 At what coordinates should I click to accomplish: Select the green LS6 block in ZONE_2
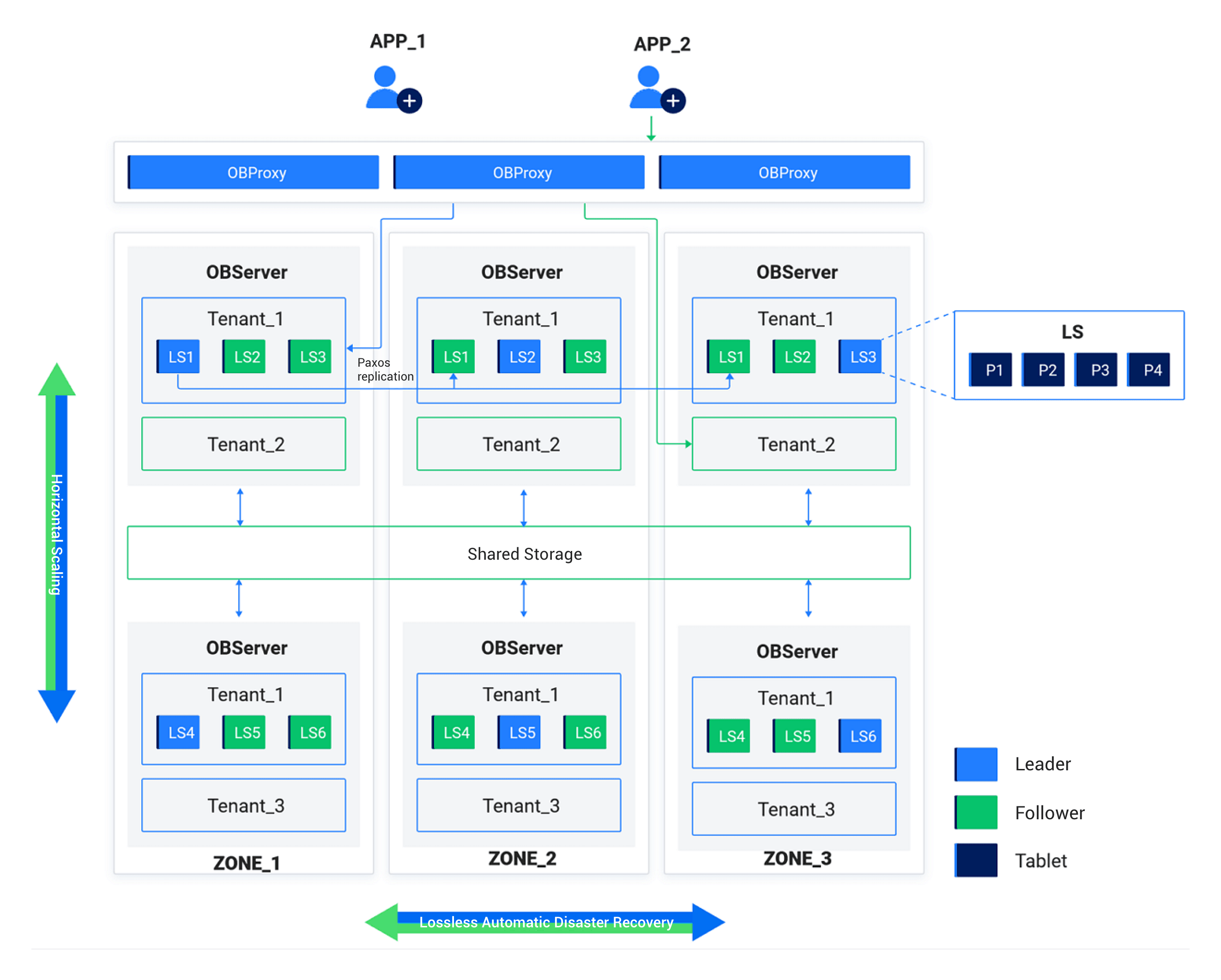coord(585,732)
